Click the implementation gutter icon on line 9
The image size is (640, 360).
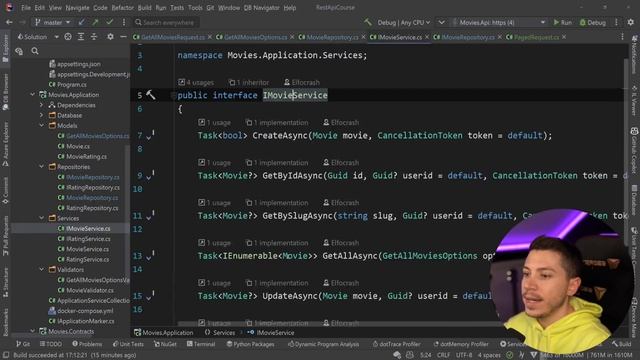151,175
